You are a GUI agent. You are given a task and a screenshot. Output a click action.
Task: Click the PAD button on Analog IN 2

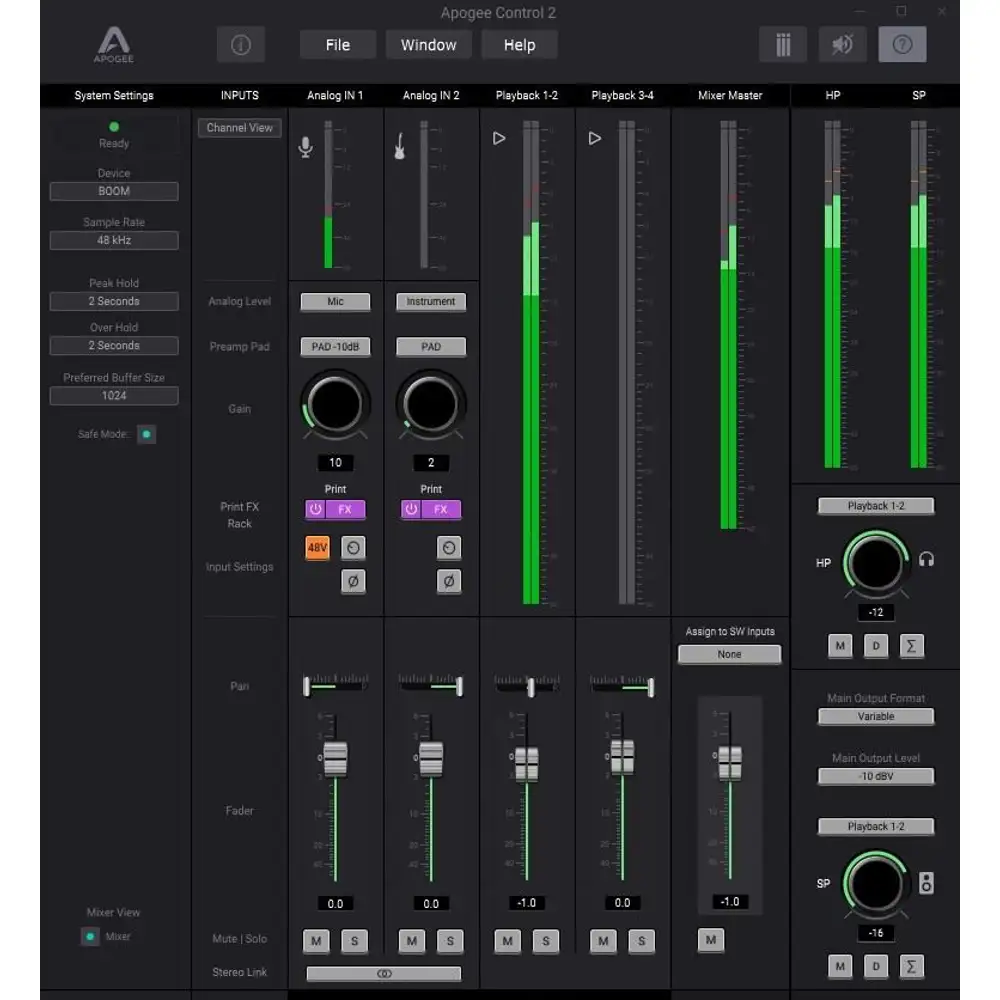(431, 346)
